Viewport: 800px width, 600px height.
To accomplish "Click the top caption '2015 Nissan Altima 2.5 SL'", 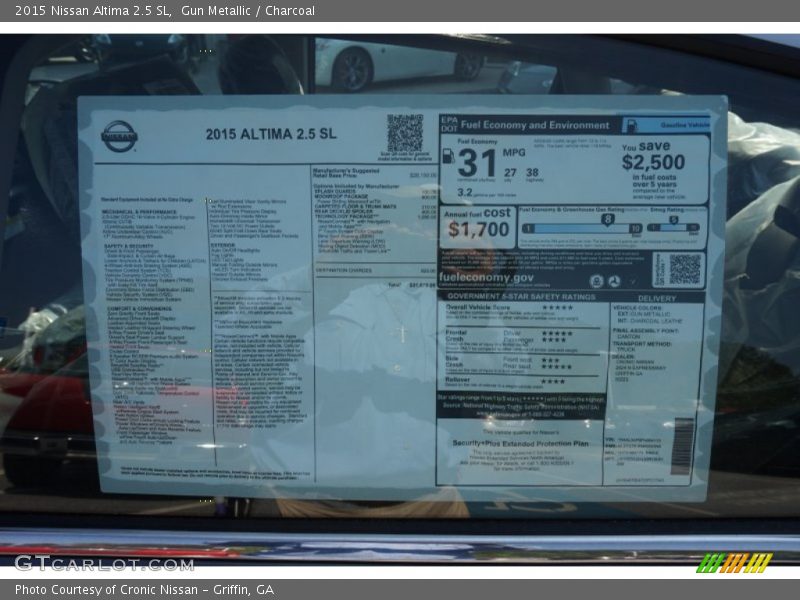I will tap(93, 11).
